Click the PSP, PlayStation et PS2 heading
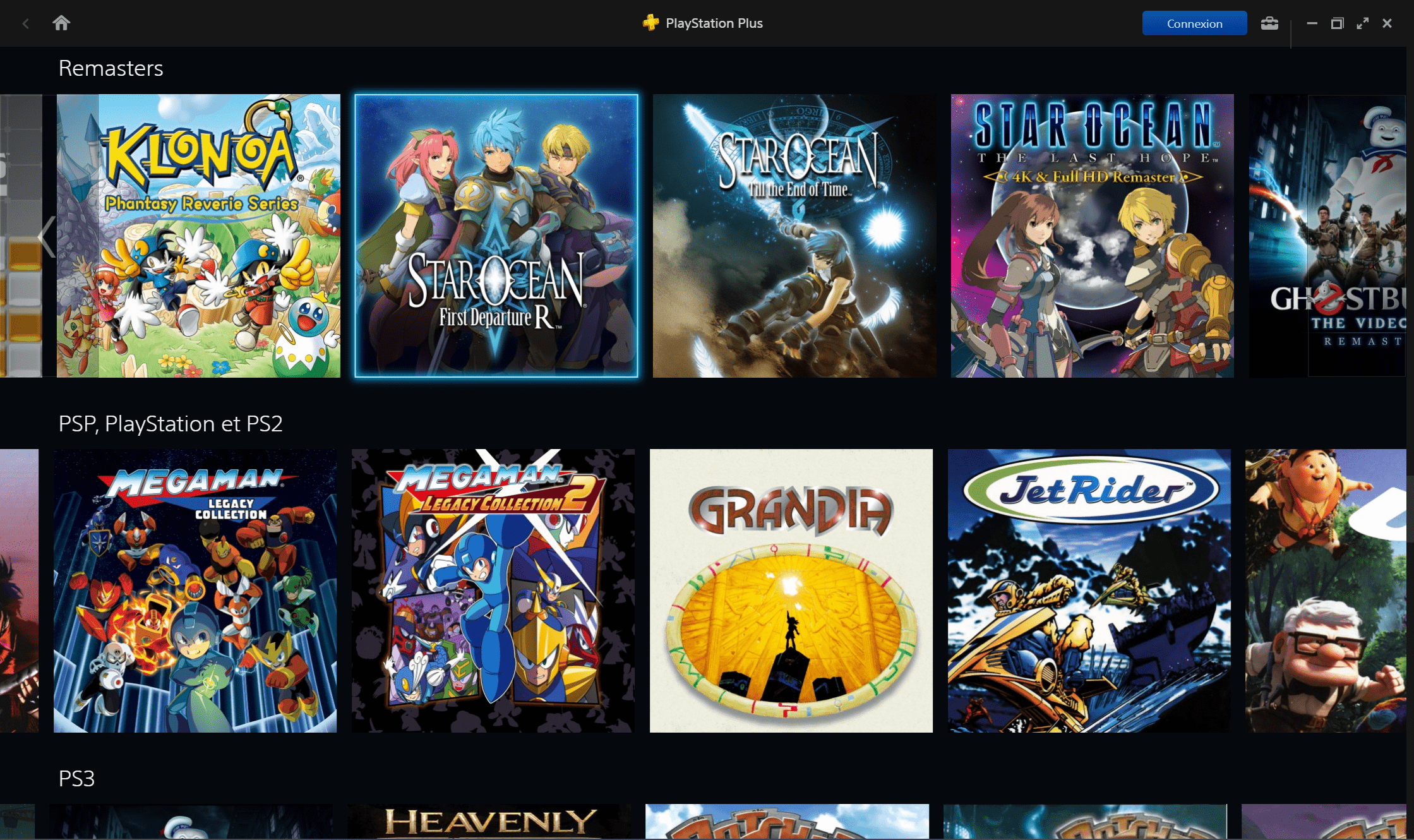This screenshot has width=1414, height=840. coord(171,424)
